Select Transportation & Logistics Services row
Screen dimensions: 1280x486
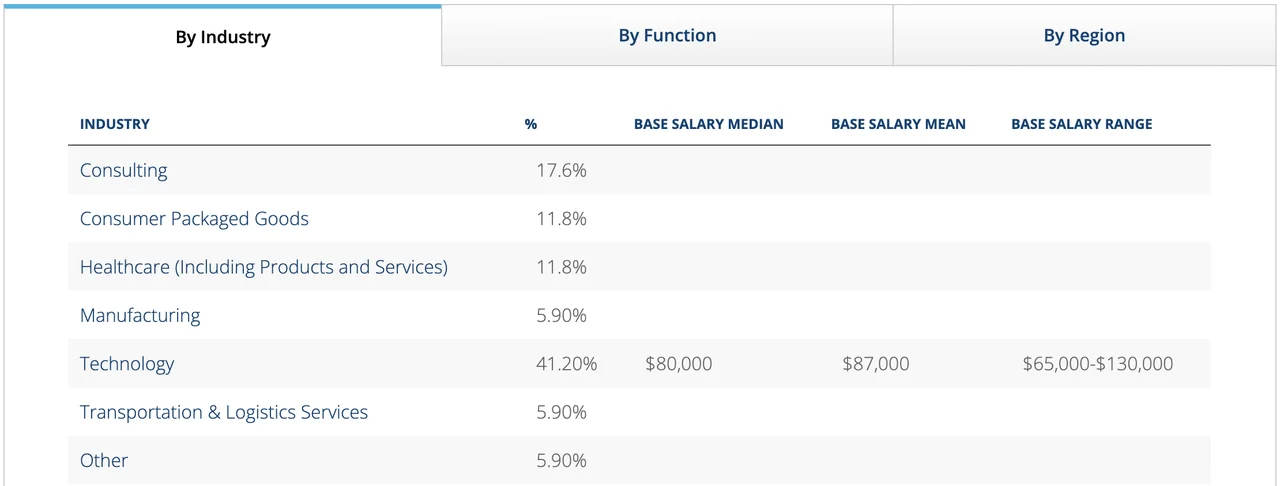(224, 412)
